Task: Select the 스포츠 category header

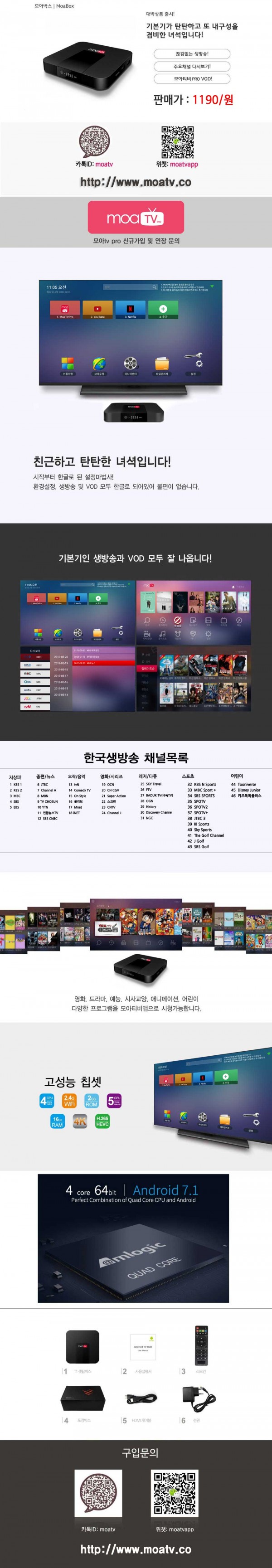Action: tap(188, 776)
